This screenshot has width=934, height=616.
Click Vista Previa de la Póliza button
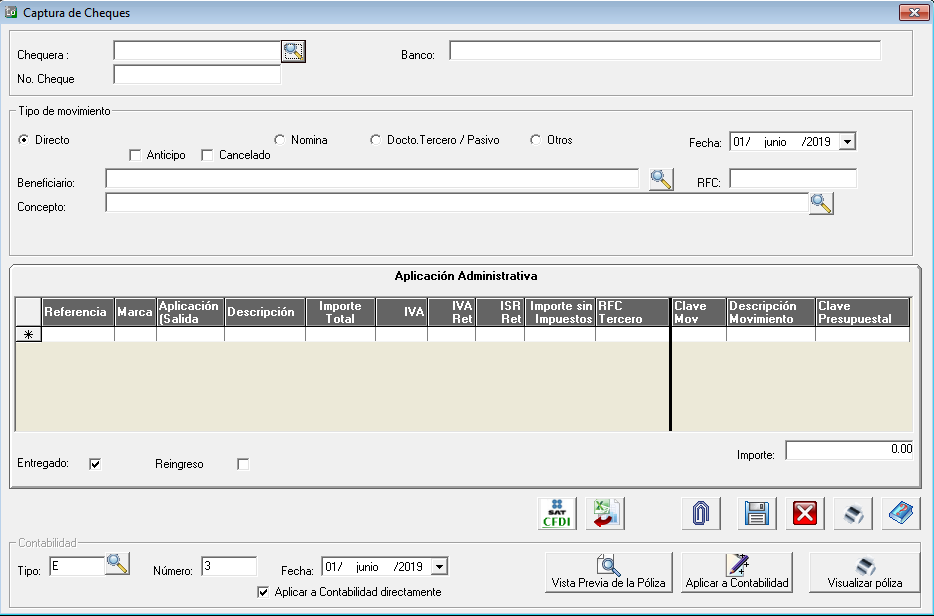609,572
